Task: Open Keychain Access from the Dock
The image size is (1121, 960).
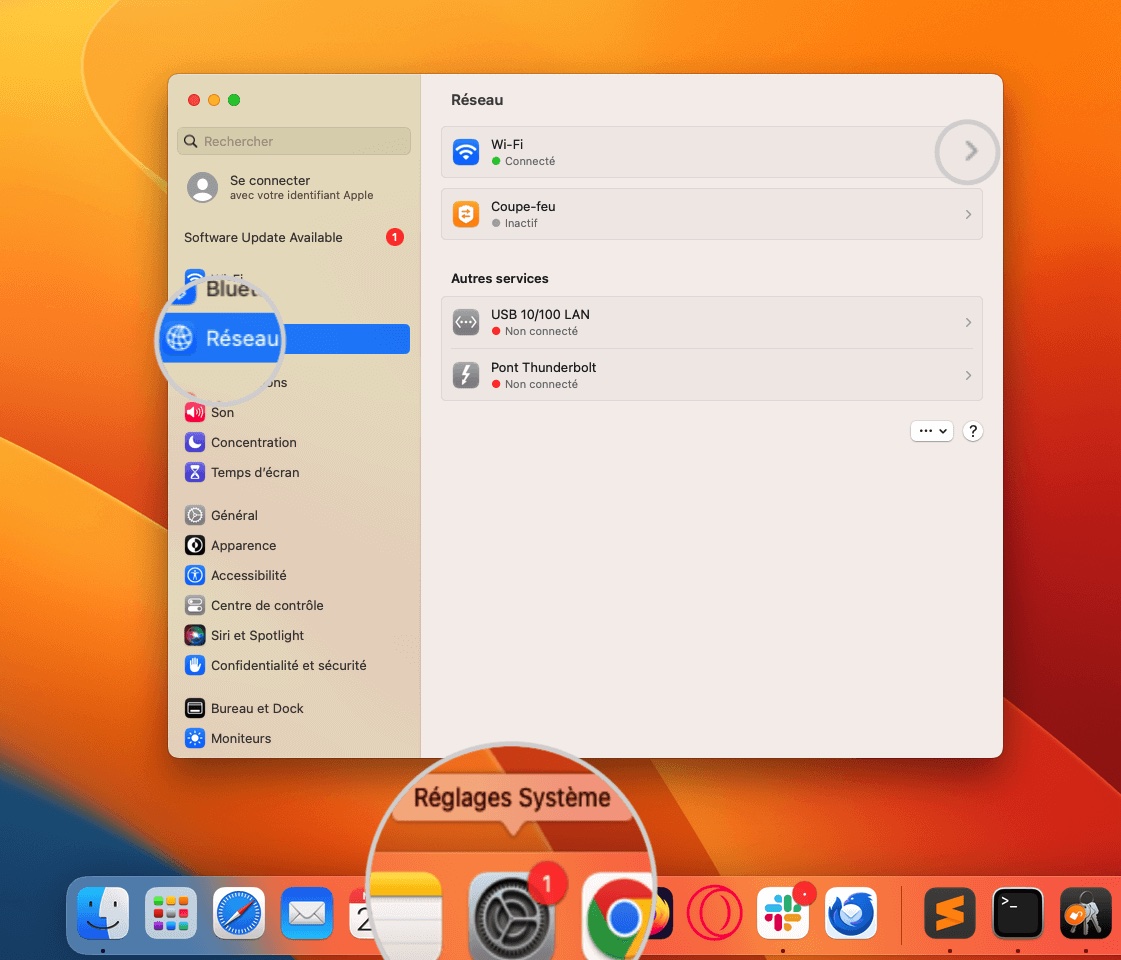Action: click(1085, 913)
